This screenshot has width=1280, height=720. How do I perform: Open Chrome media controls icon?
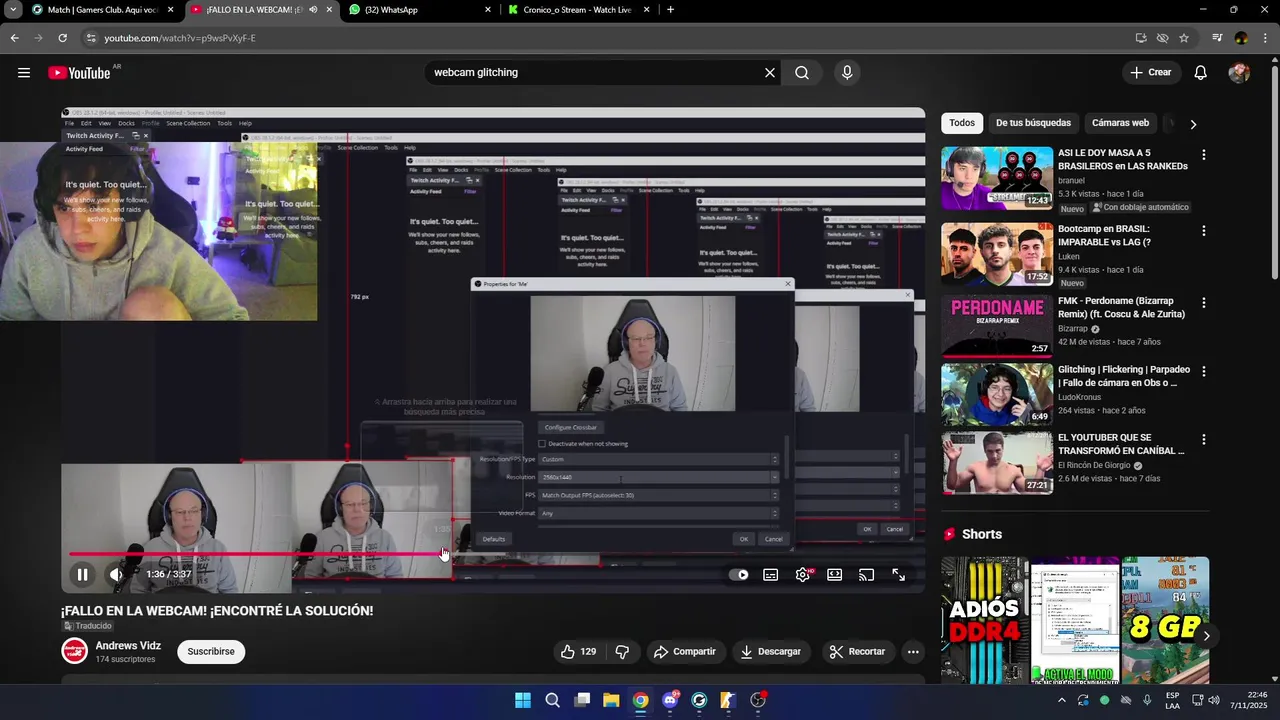point(1217,38)
